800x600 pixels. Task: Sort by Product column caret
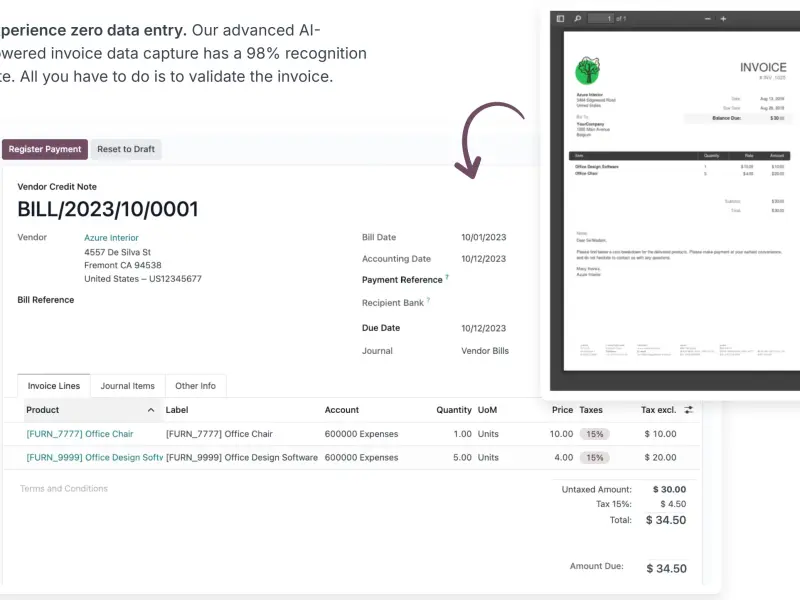[x=151, y=410]
